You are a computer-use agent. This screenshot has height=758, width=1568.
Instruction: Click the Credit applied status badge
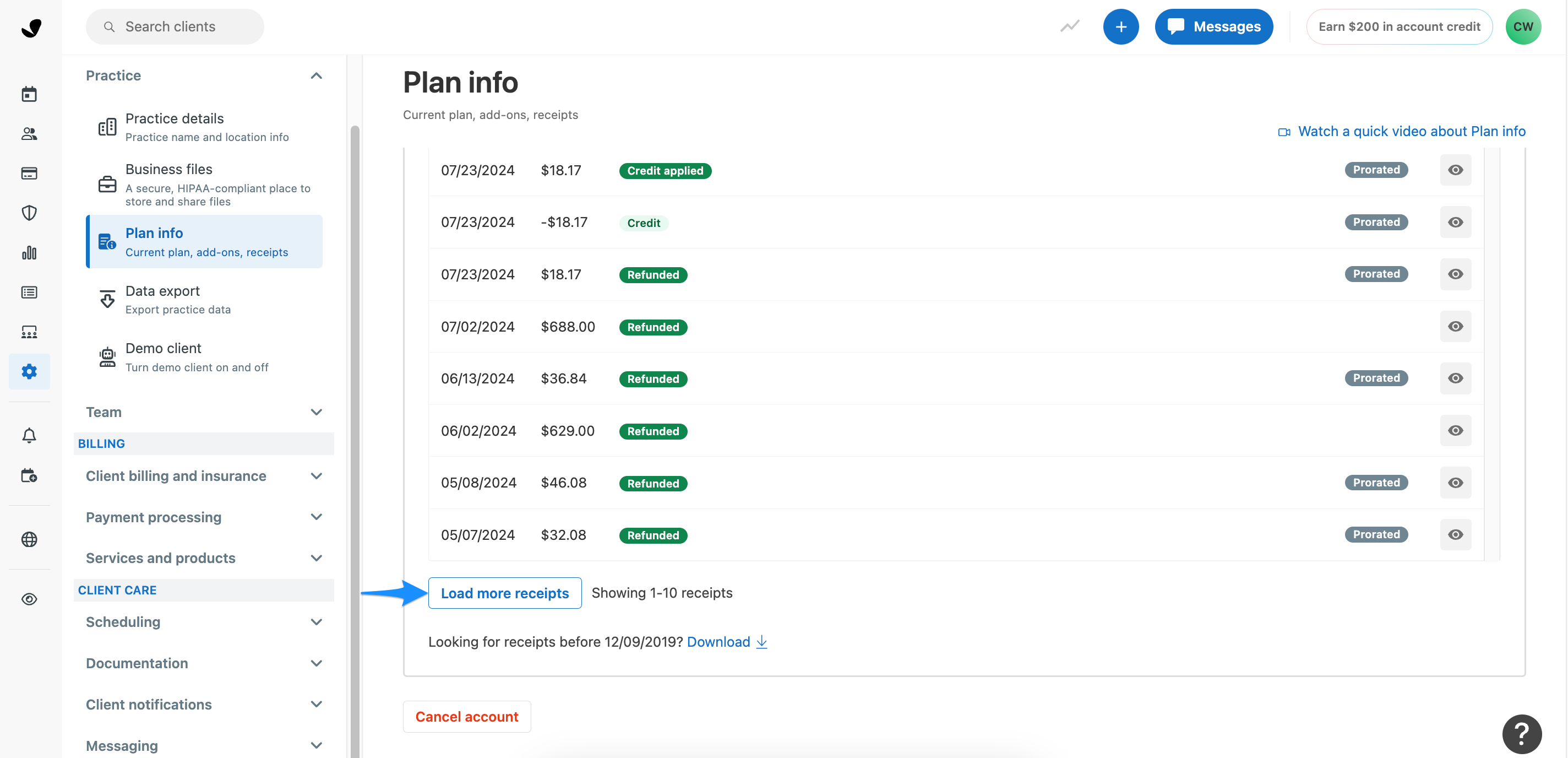point(665,171)
